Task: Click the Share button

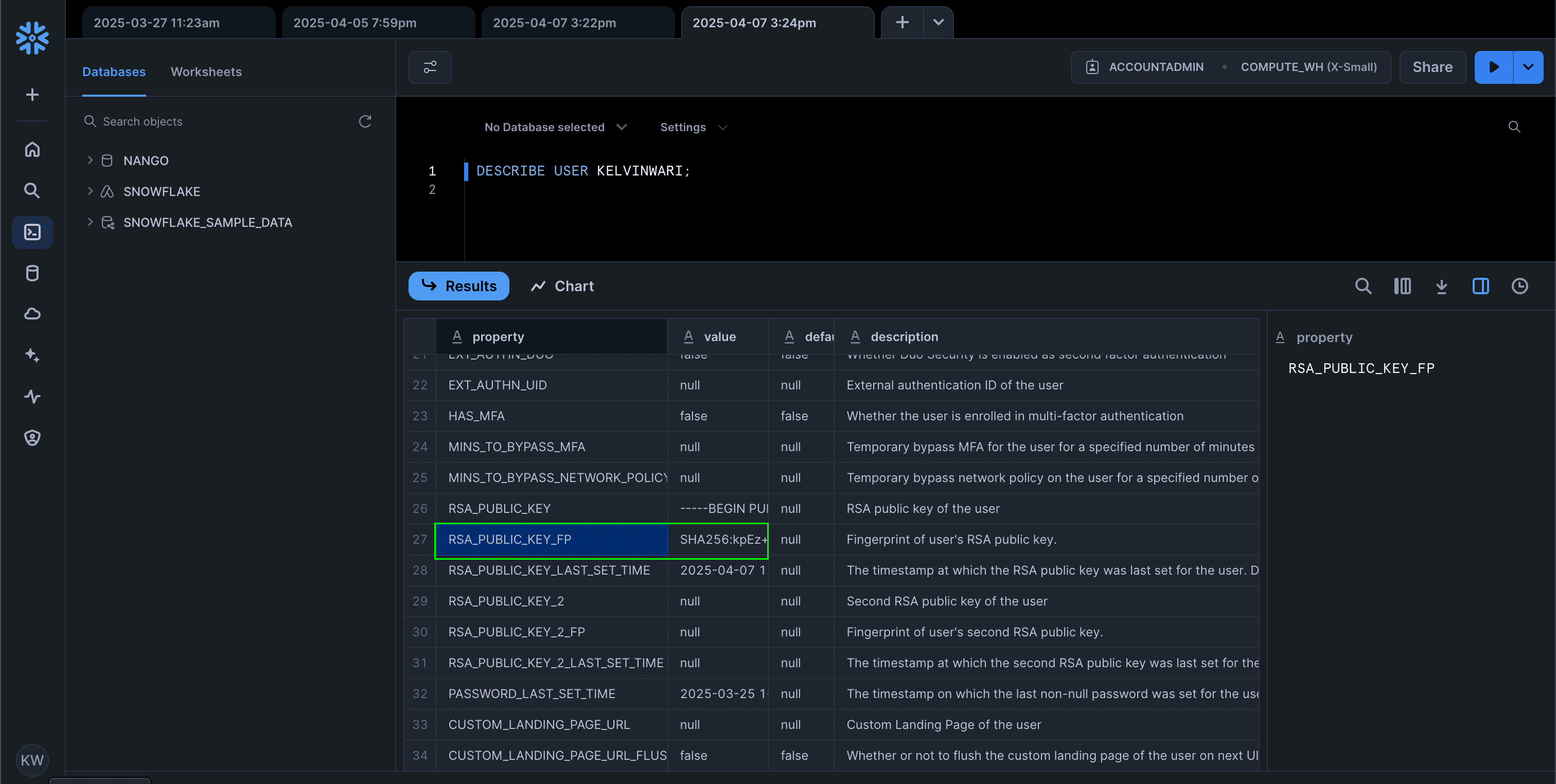Action: (x=1432, y=67)
